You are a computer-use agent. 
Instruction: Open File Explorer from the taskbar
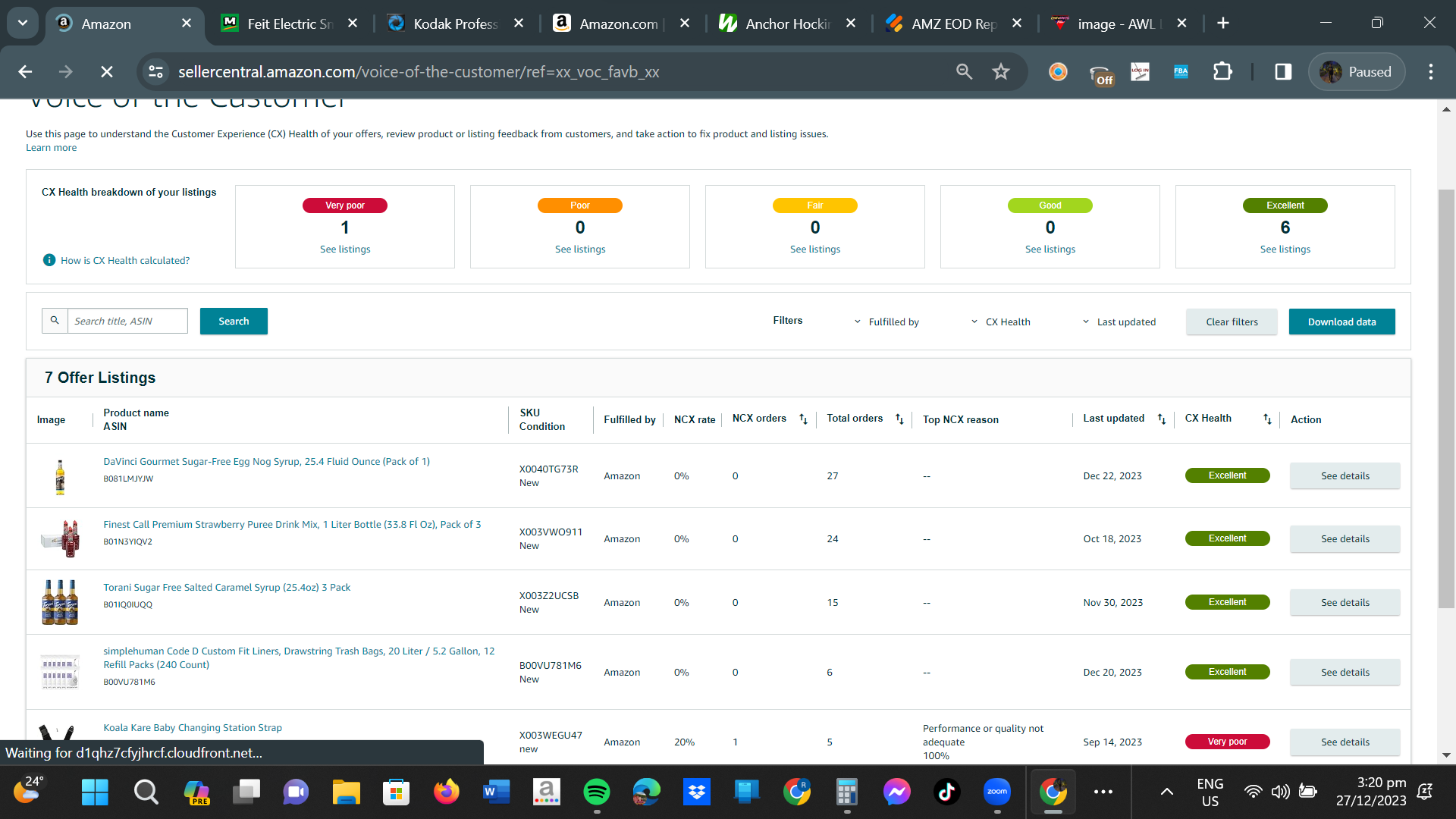click(346, 792)
